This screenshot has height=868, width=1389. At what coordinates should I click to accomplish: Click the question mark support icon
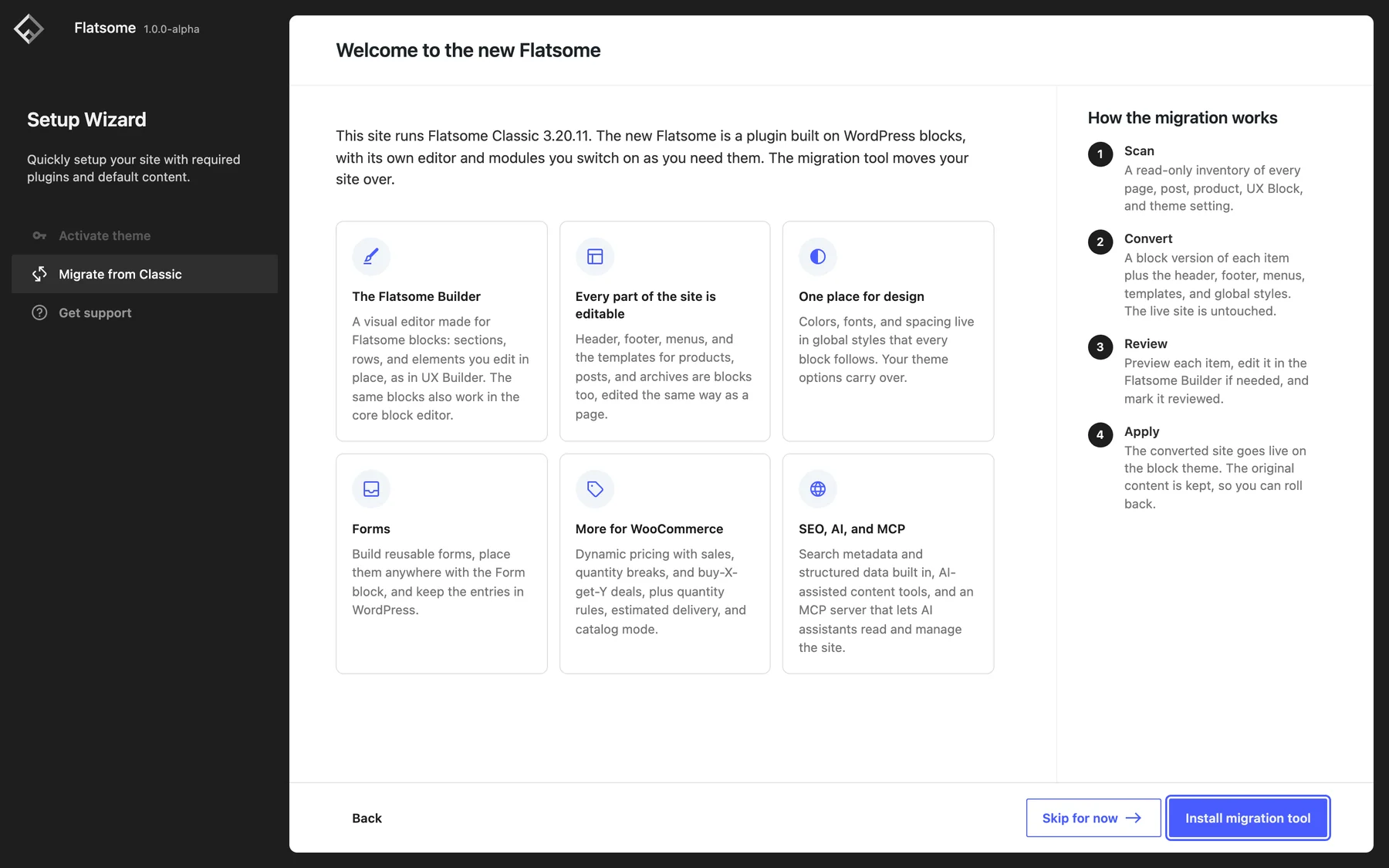tap(39, 312)
